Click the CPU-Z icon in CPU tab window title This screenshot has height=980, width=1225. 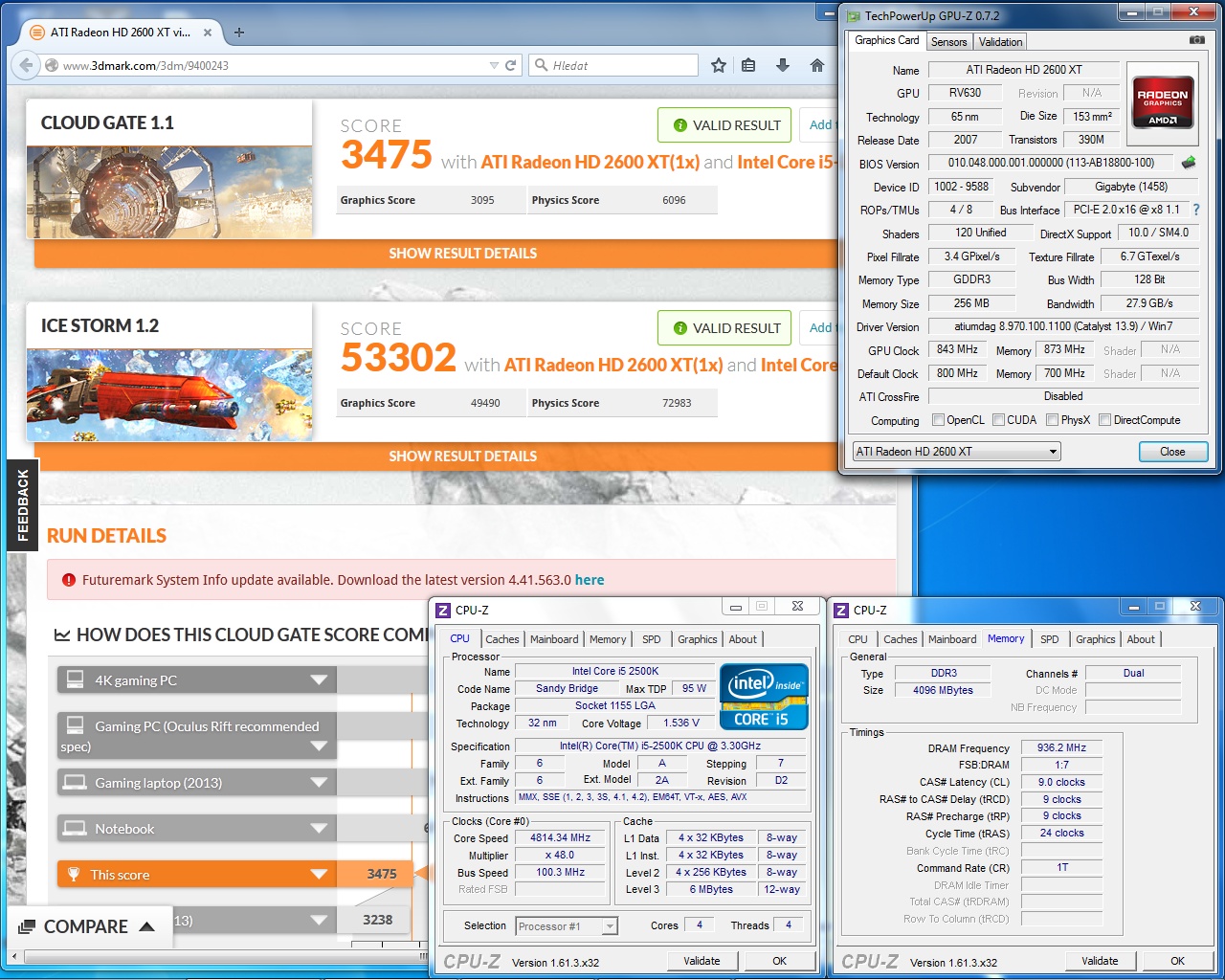coord(443,610)
